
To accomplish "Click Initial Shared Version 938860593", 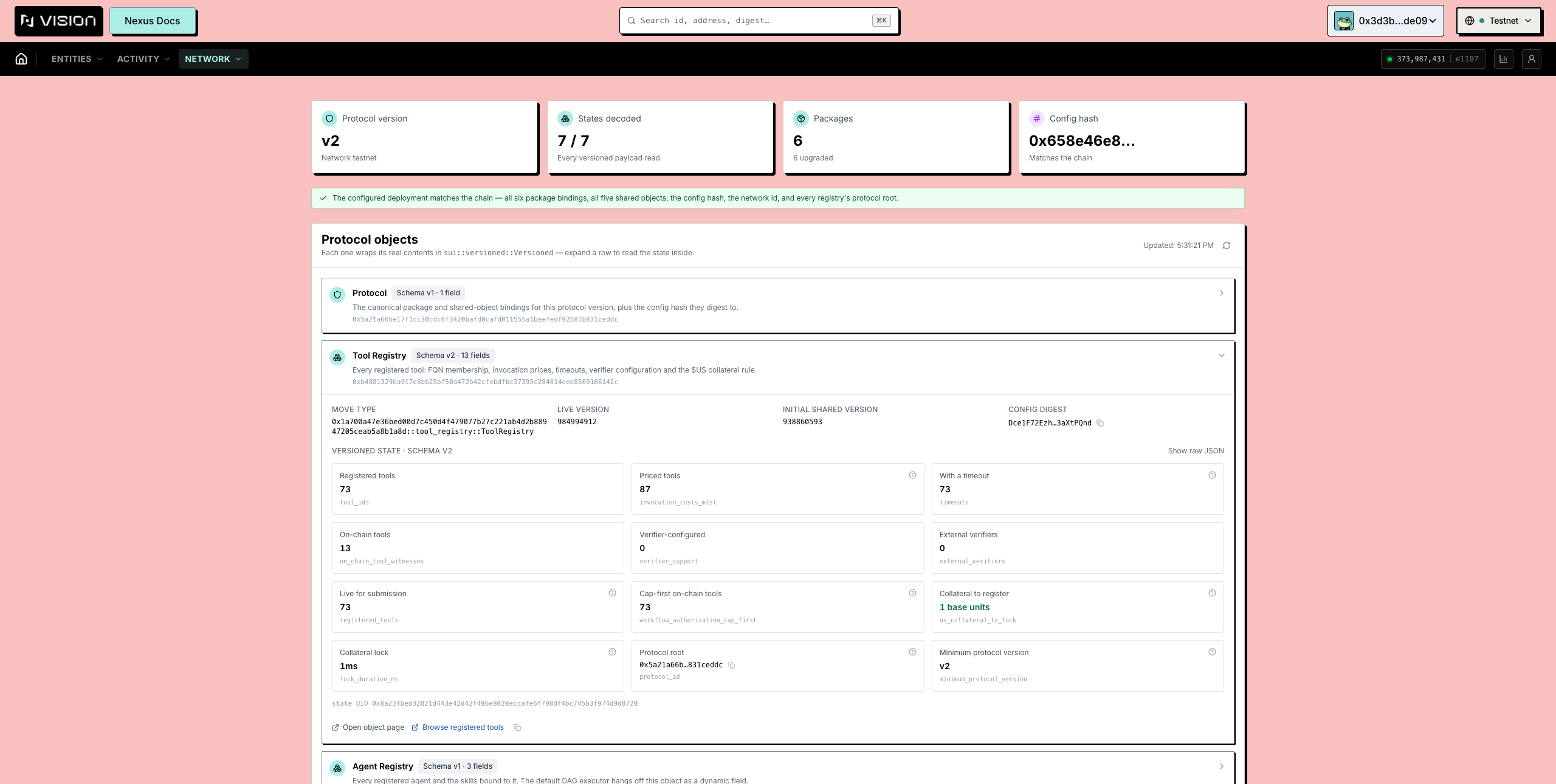I will coord(802,422).
